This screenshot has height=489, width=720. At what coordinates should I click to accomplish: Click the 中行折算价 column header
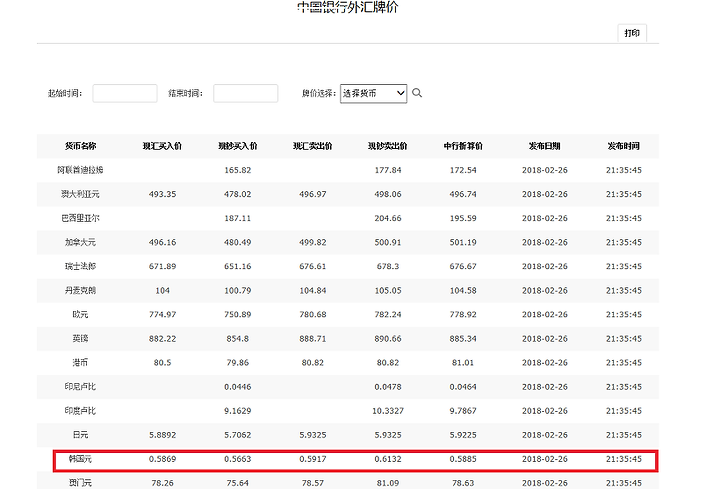click(x=463, y=146)
